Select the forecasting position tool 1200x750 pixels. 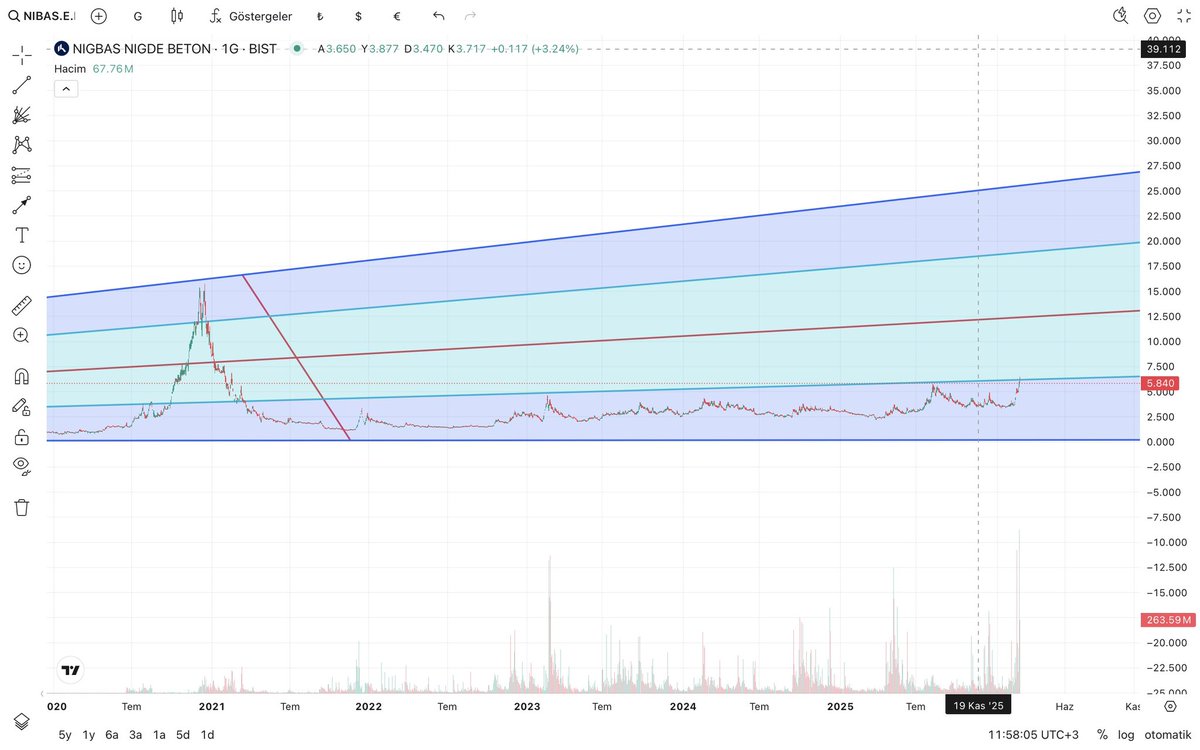tap(22, 175)
